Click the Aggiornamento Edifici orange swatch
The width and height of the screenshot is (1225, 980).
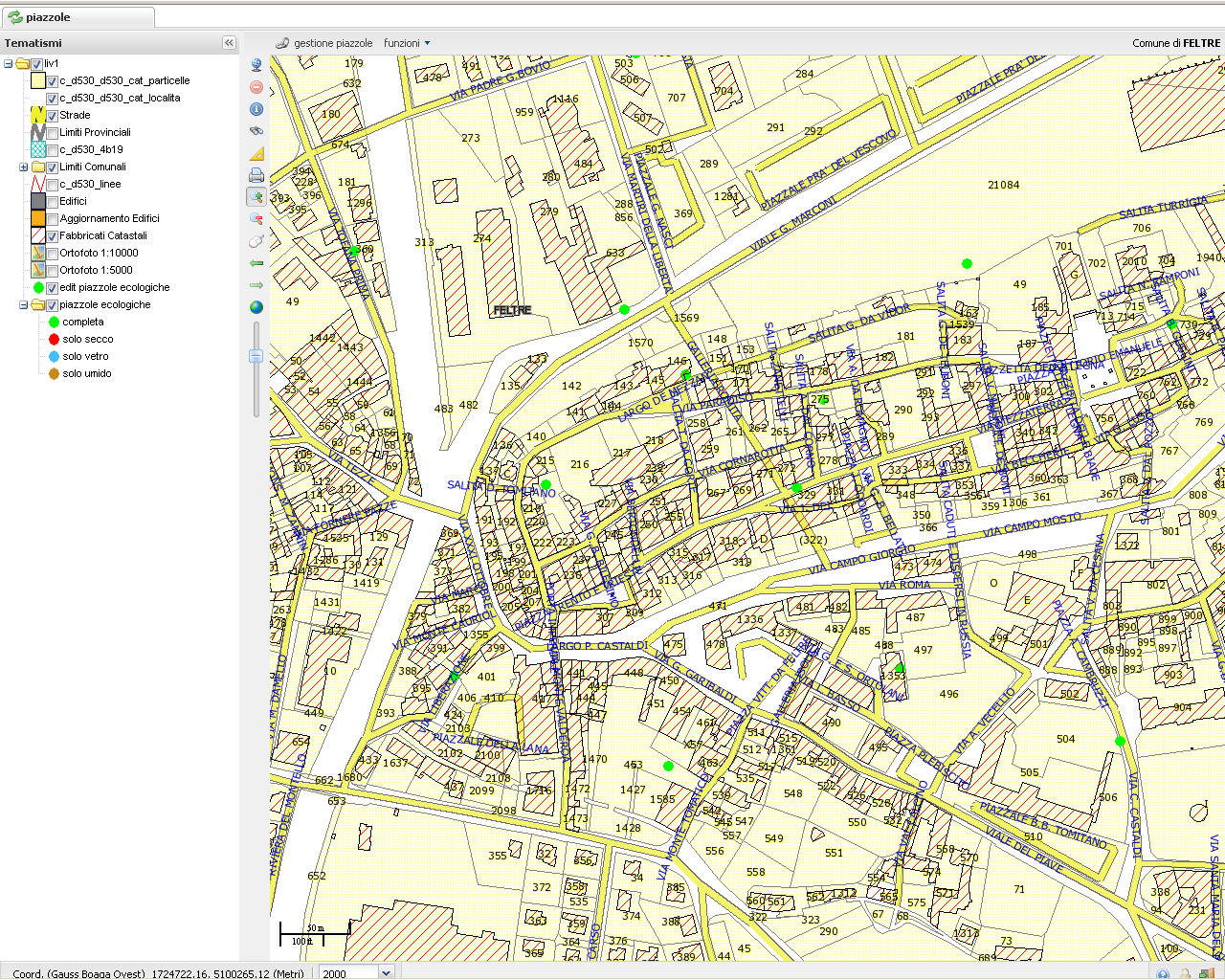click(x=38, y=218)
